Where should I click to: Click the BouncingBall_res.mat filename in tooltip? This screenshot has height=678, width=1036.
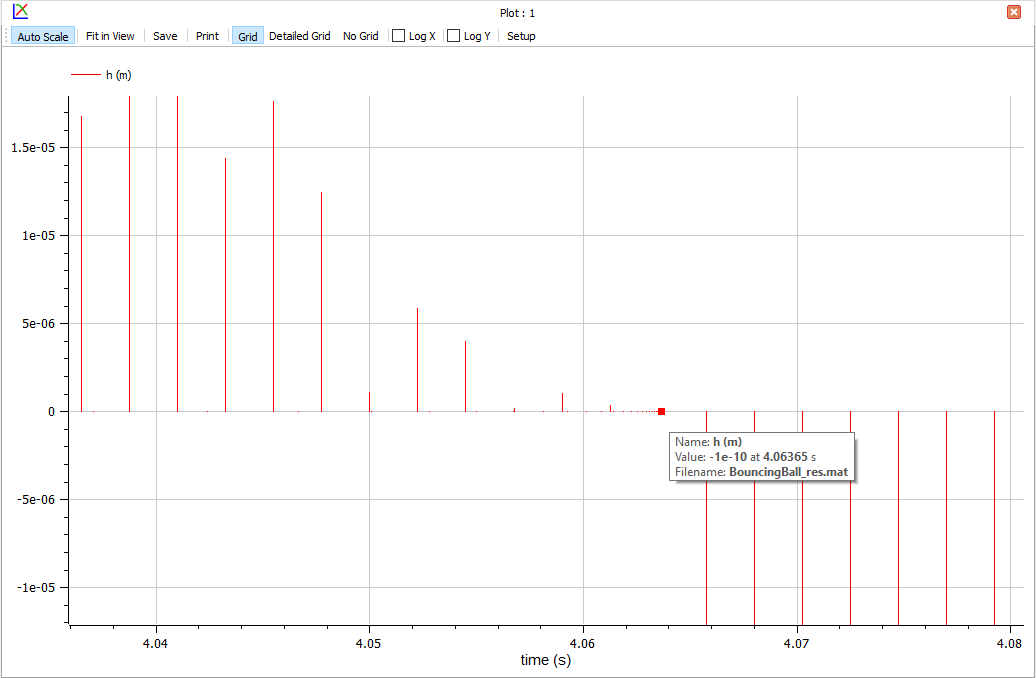[787, 471]
